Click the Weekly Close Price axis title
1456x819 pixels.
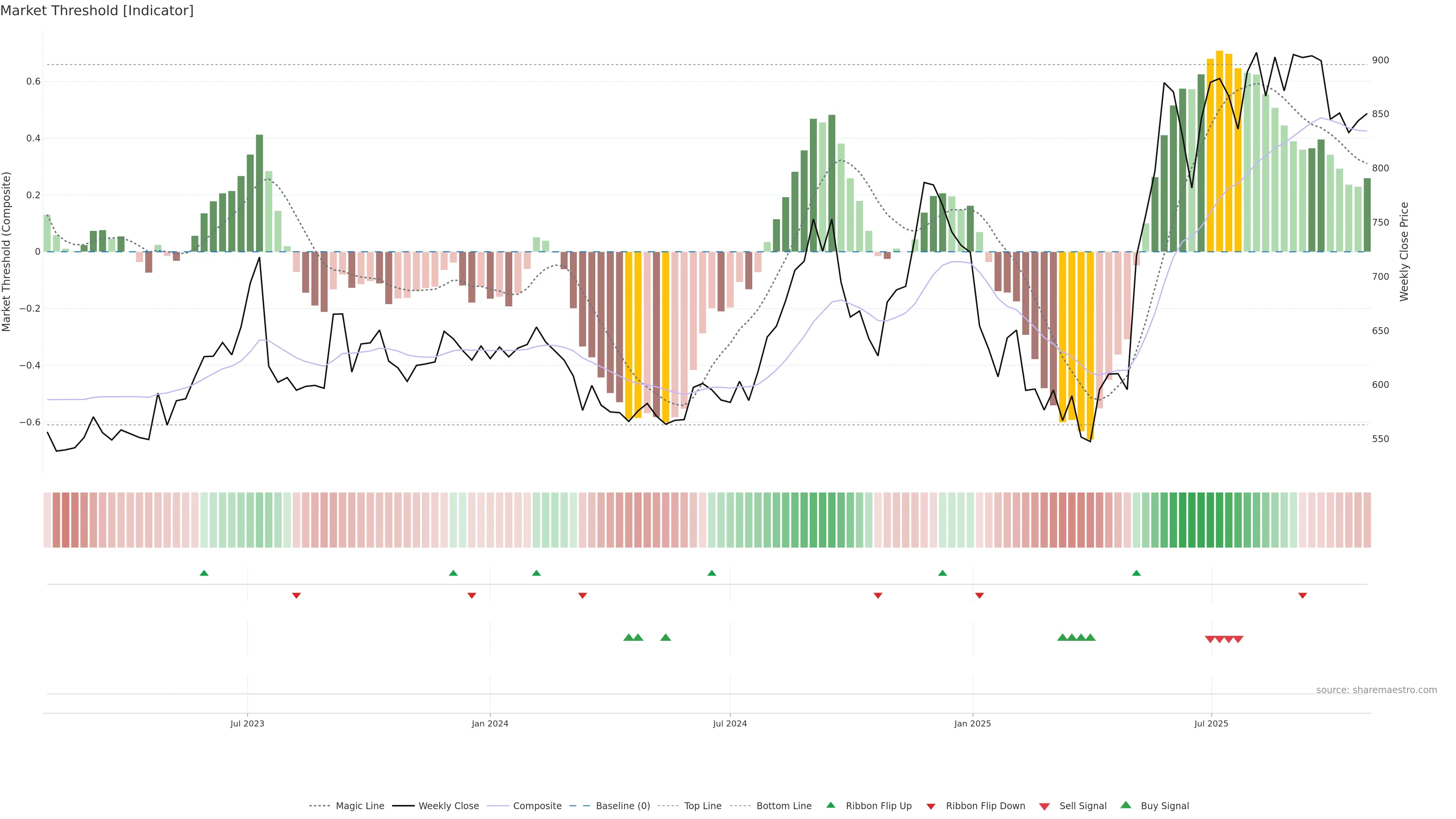(1404, 251)
